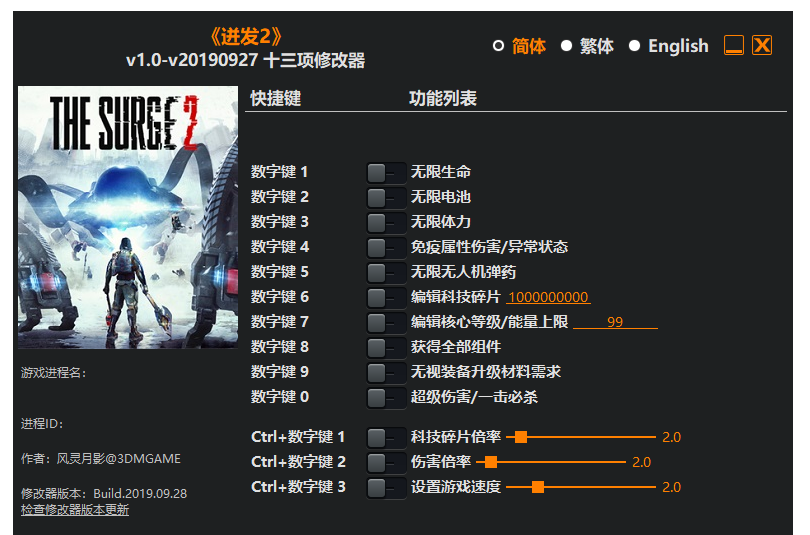Image resolution: width=810 pixels, height=535 pixels.
Task: Toggle 无视装备升级材料需求 switch
Action: [386, 372]
